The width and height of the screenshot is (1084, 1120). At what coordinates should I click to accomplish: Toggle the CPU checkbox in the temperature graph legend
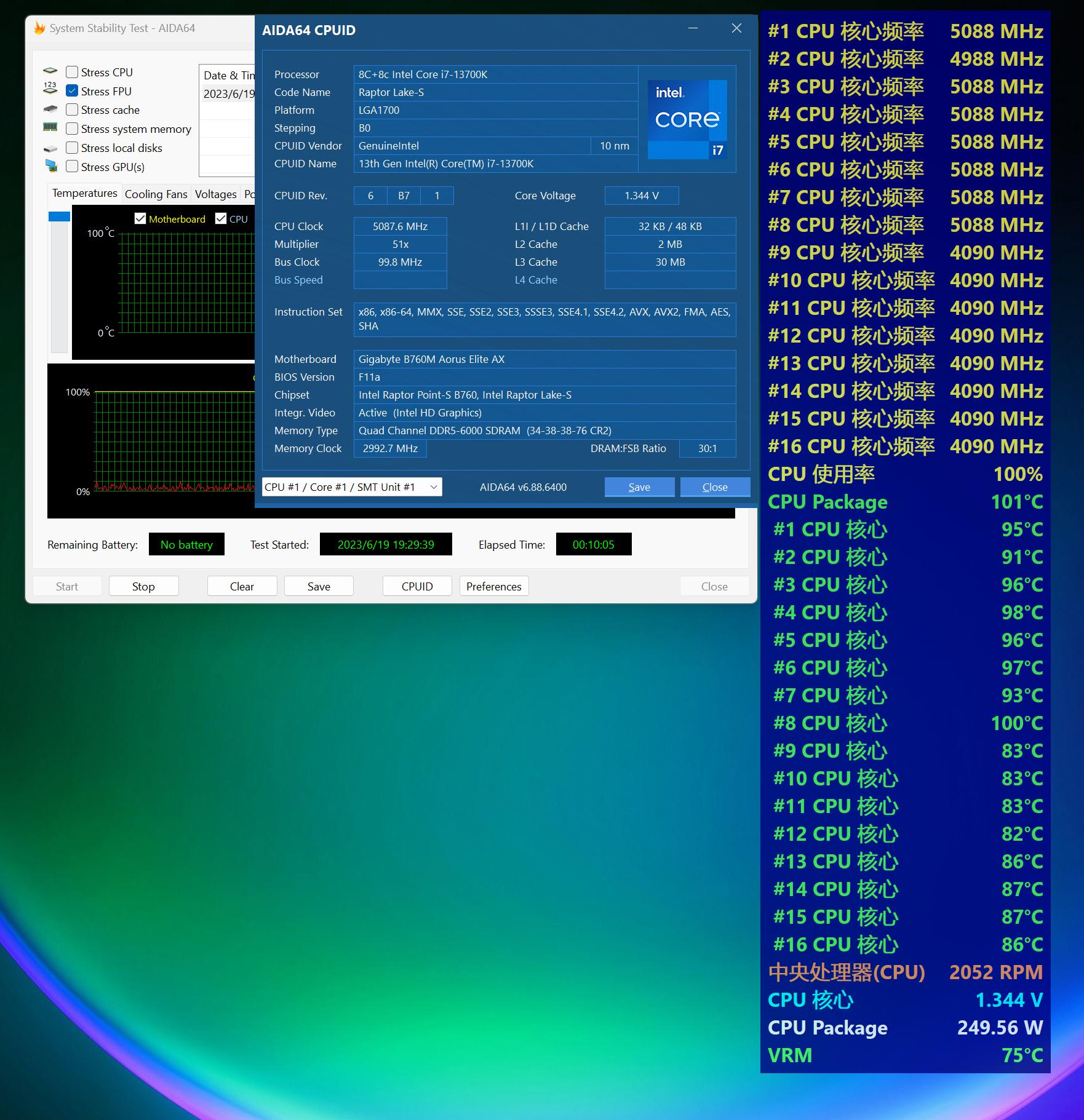[x=220, y=218]
